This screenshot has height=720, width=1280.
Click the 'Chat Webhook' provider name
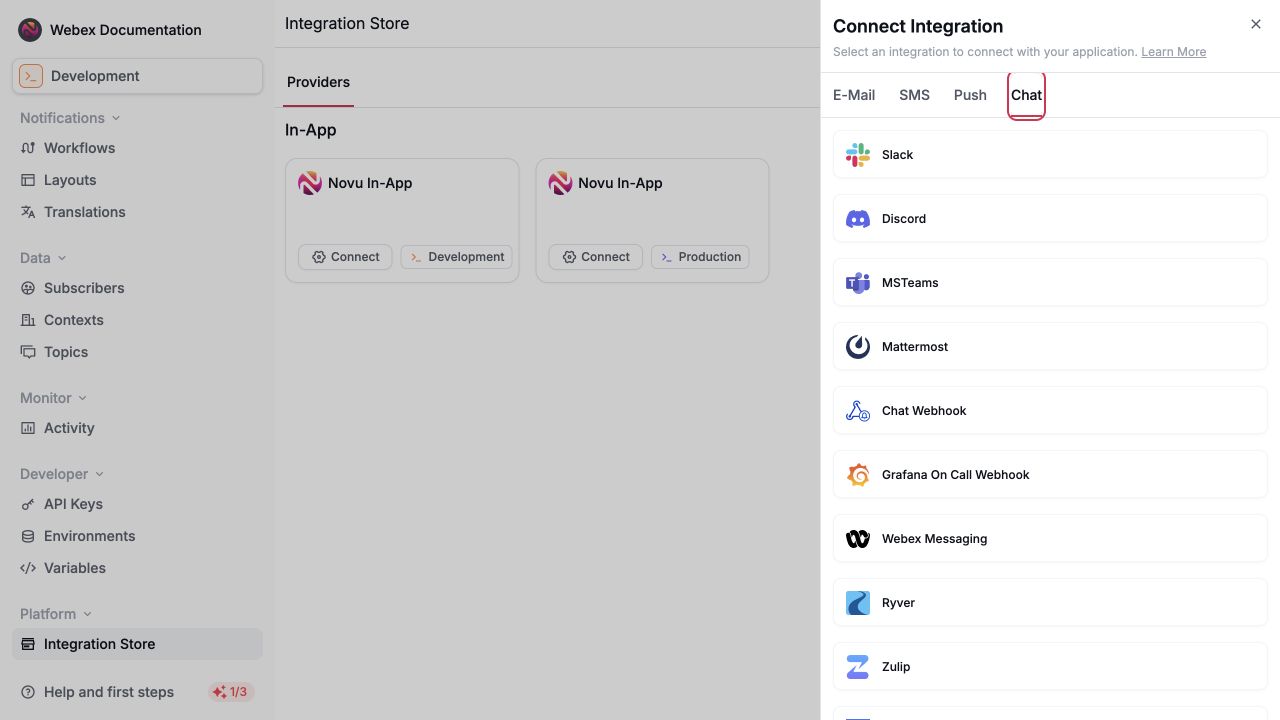point(924,411)
